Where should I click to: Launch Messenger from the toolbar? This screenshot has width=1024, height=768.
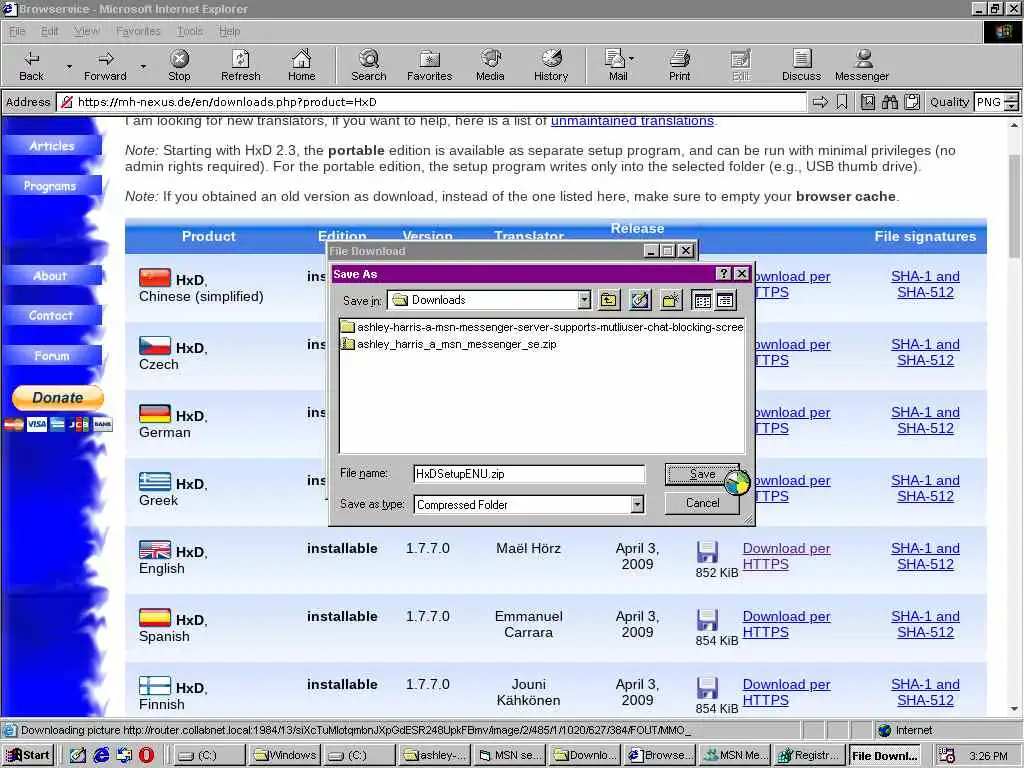(862, 65)
